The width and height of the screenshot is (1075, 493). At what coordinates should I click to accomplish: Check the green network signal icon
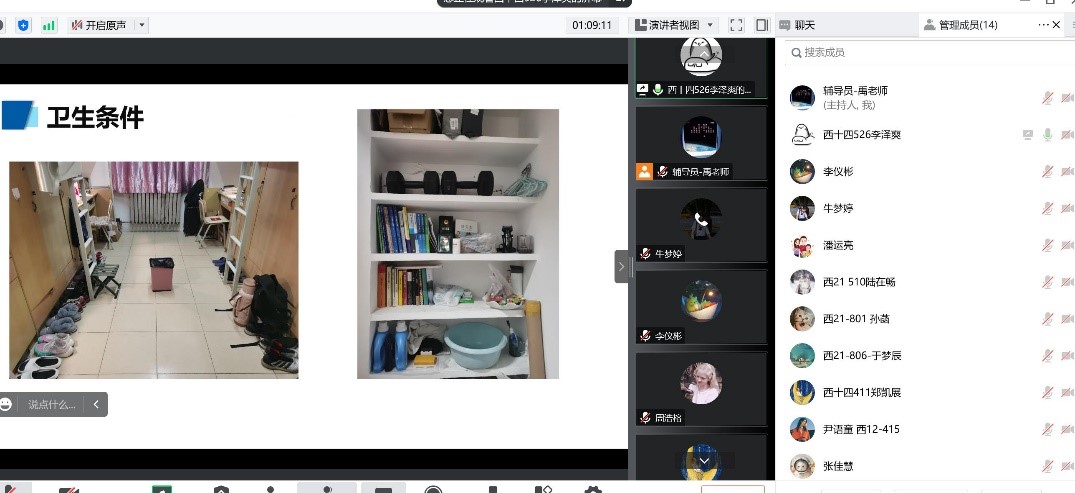49,25
